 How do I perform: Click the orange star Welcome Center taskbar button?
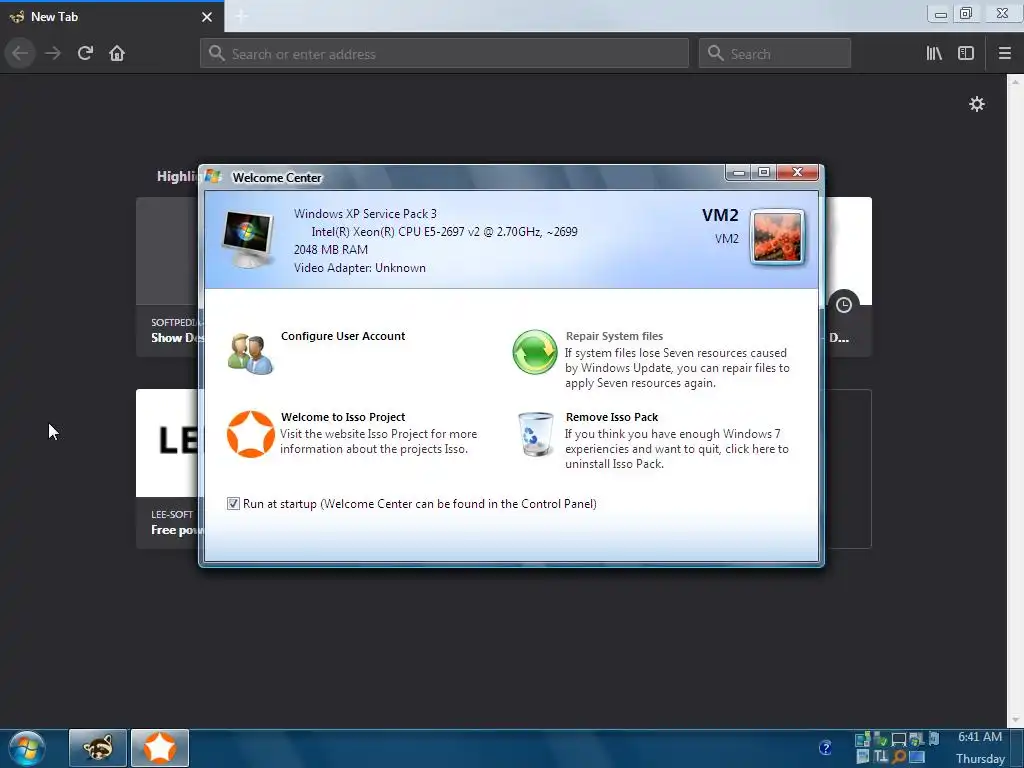click(x=160, y=748)
